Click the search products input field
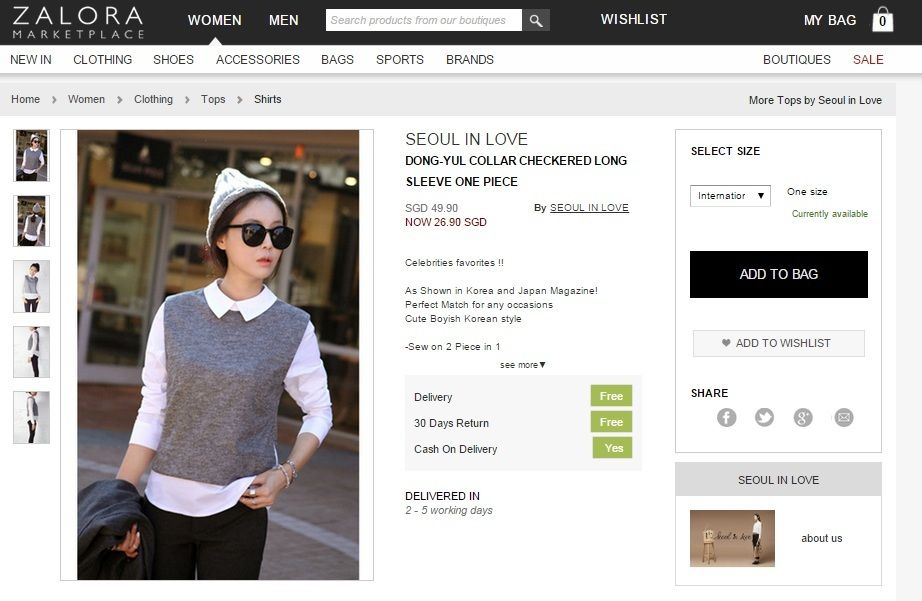This screenshot has height=601, width=922. [424, 21]
